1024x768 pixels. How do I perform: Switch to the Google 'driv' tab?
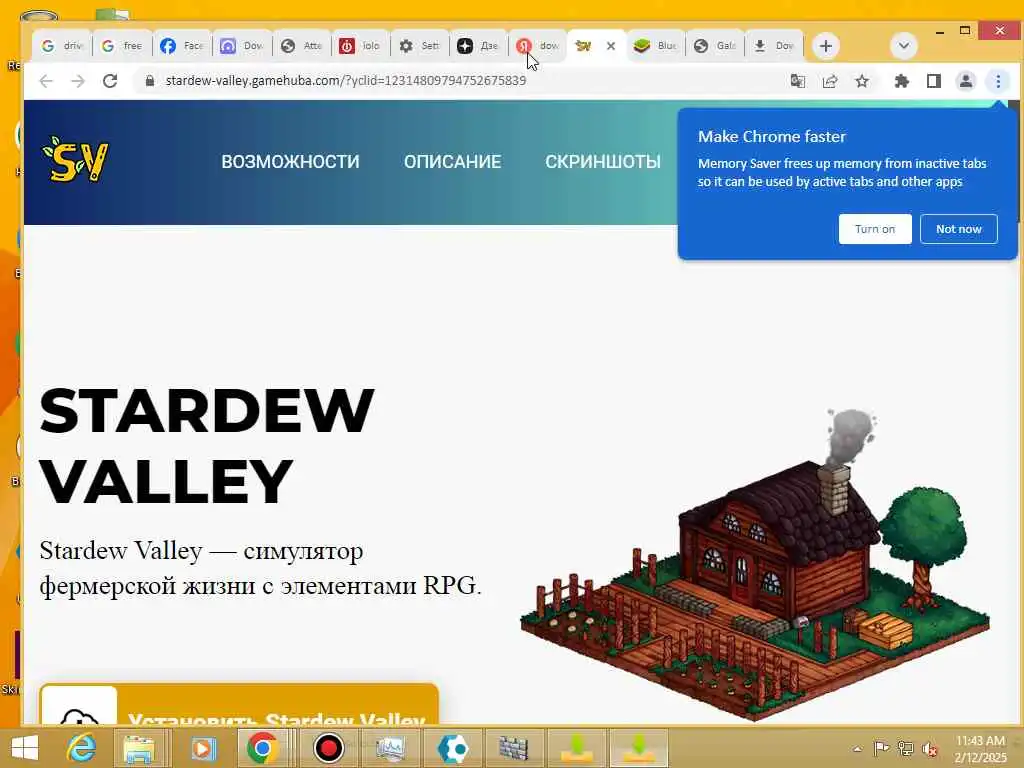(x=63, y=46)
